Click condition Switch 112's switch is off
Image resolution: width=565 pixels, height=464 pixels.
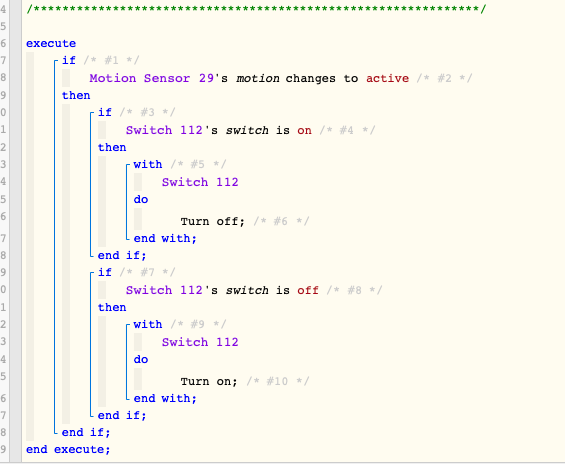(222, 290)
